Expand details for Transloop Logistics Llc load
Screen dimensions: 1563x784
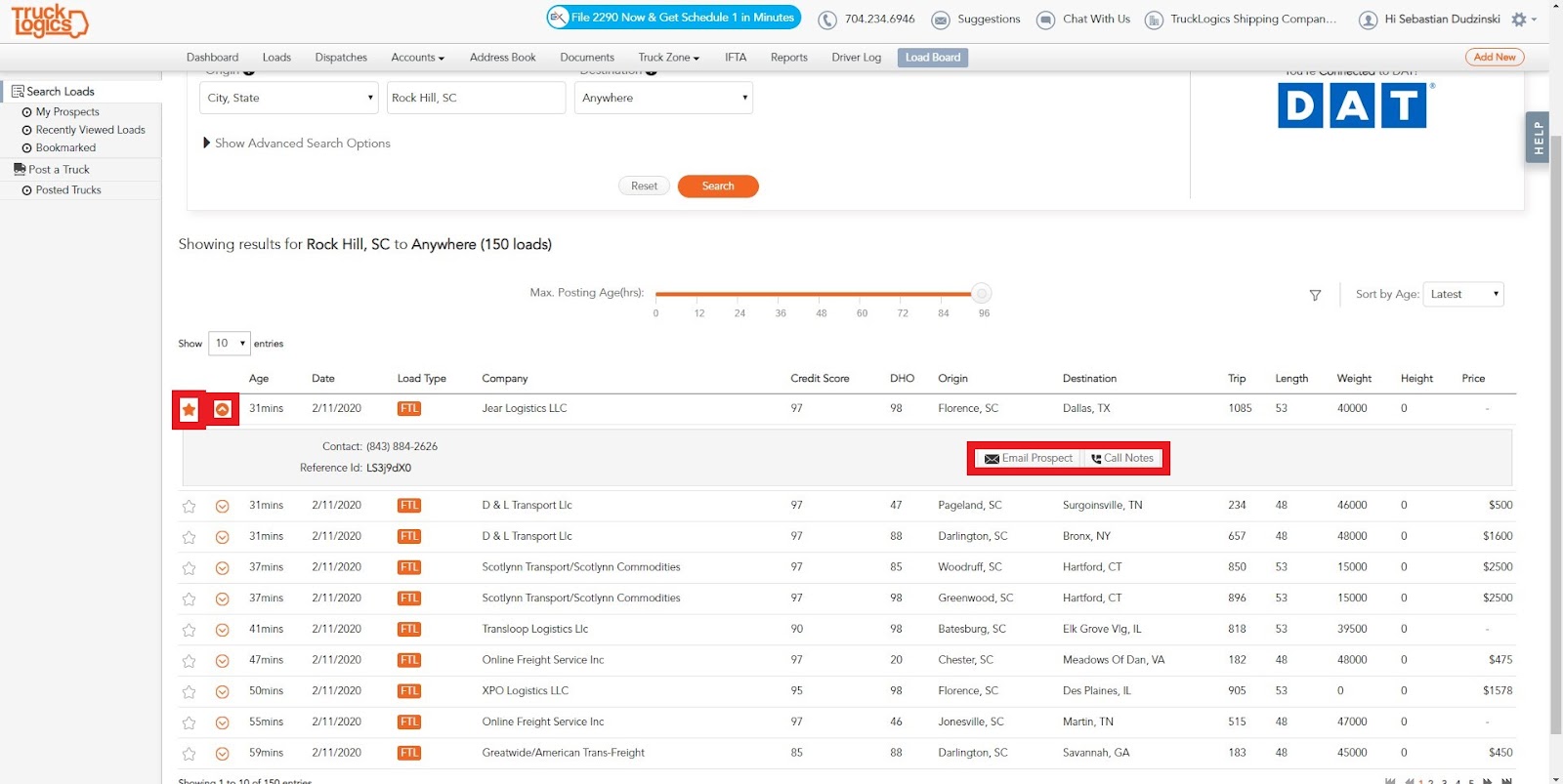pyautogui.click(x=223, y=631)
